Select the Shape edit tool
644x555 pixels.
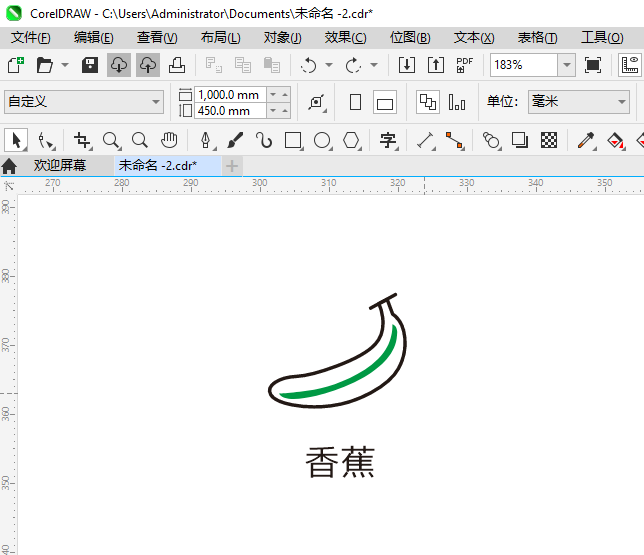(46, 140)
